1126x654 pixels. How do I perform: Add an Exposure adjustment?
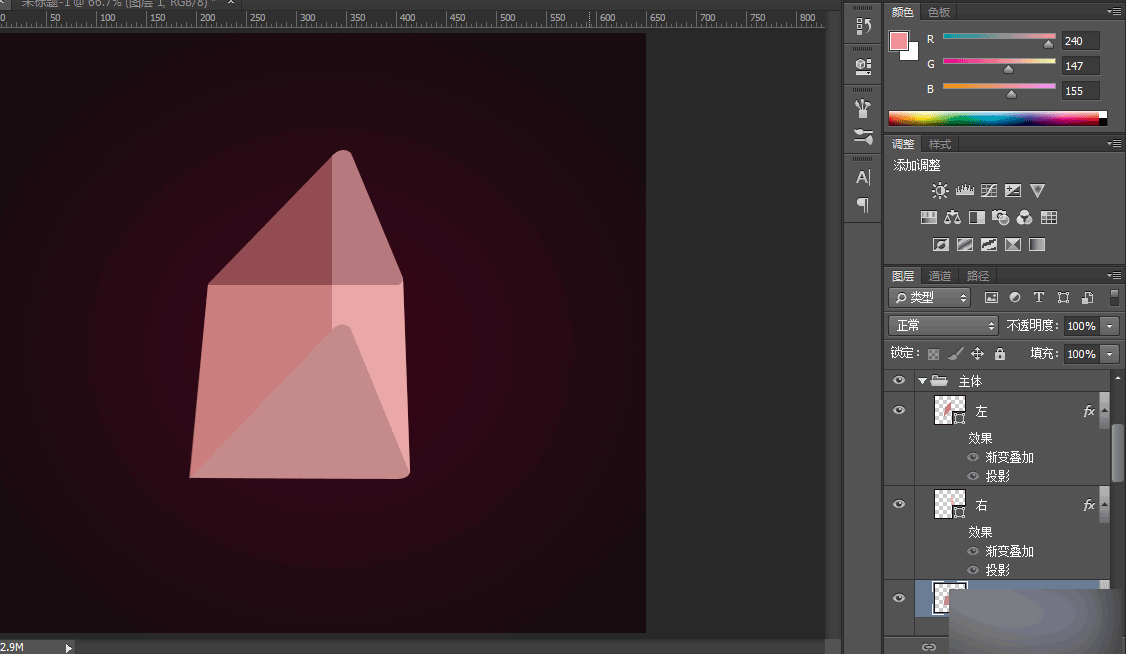pos(1013,190)
